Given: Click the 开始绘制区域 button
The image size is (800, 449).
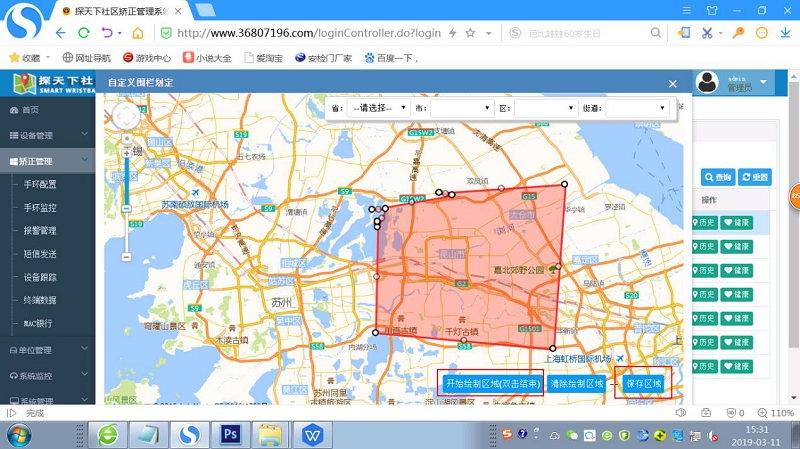Looking at the screenshot, I should [x=492, y=383].
